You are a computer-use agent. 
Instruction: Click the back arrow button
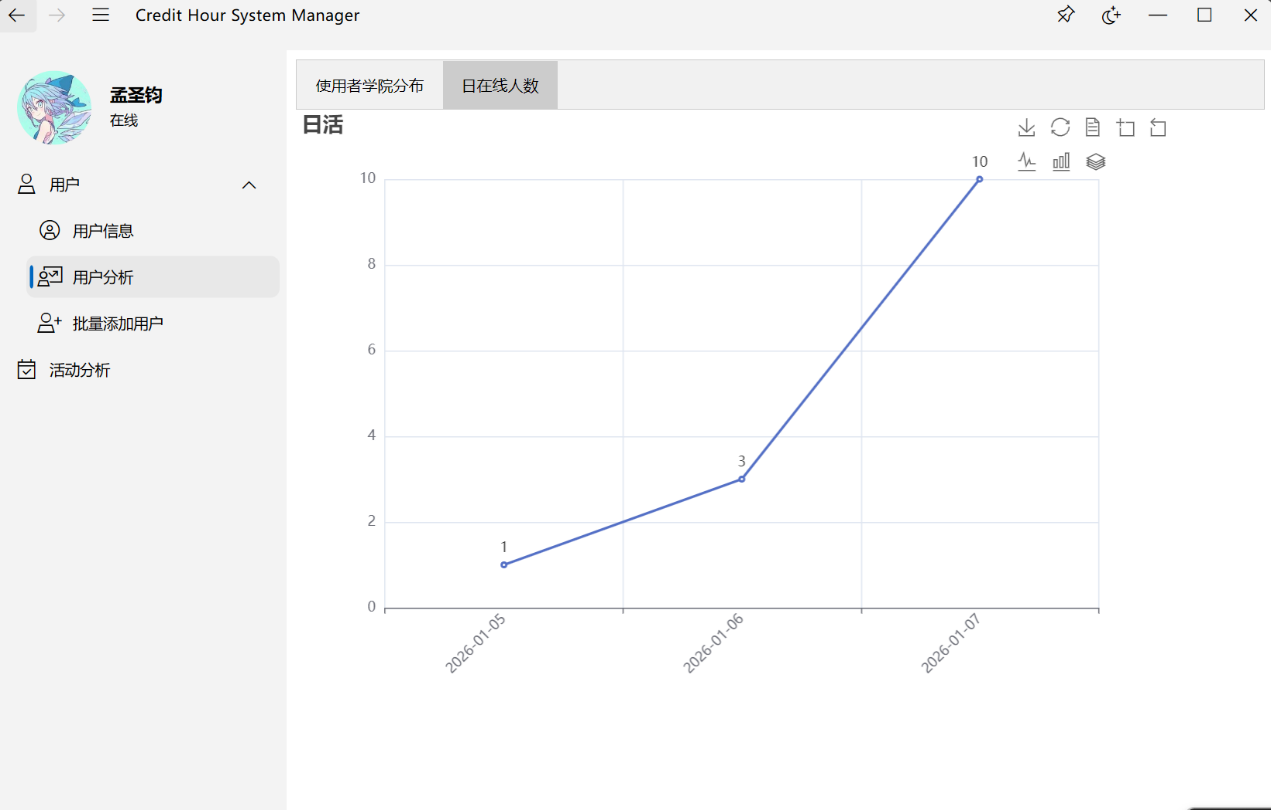[17, 15]
